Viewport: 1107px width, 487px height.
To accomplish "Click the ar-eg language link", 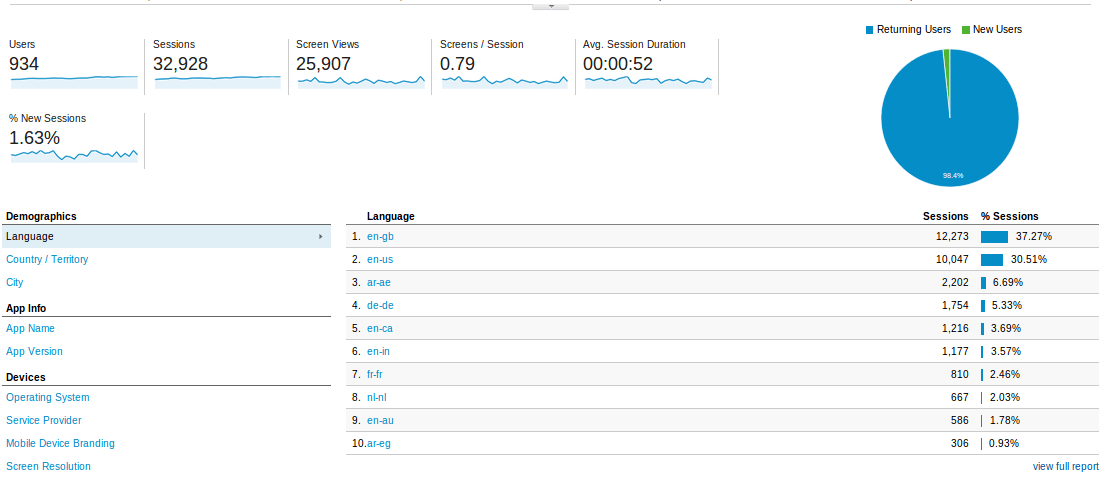I will (379, 443).
